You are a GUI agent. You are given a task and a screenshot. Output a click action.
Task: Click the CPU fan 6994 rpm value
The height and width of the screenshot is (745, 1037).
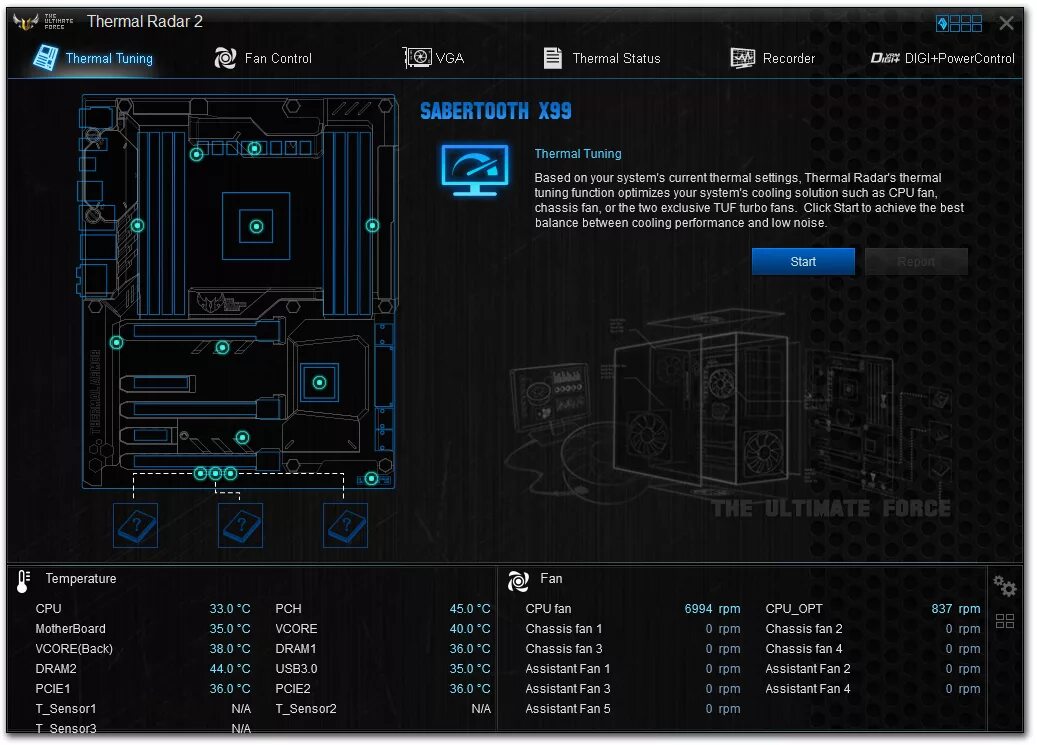tap(712, 609)
